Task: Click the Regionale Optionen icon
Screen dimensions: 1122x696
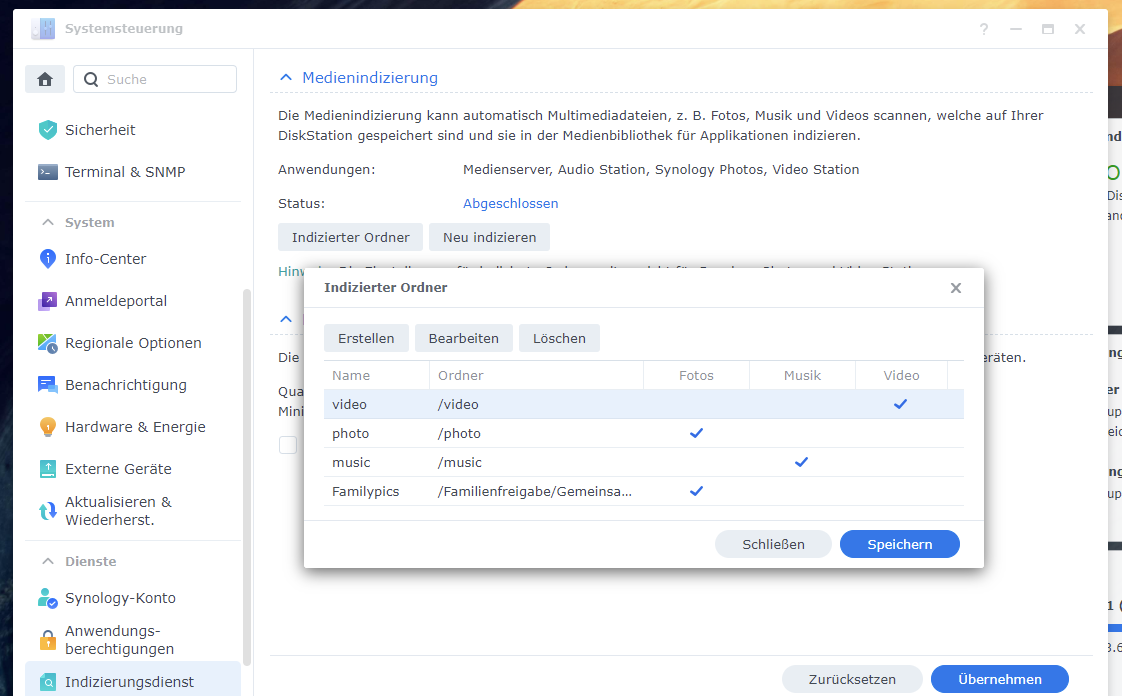Action: click(47, 343)
